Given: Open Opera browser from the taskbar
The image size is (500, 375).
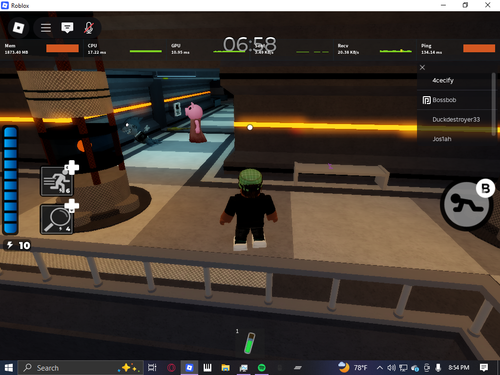Looking at the screenshot, I should click(171, 368).
